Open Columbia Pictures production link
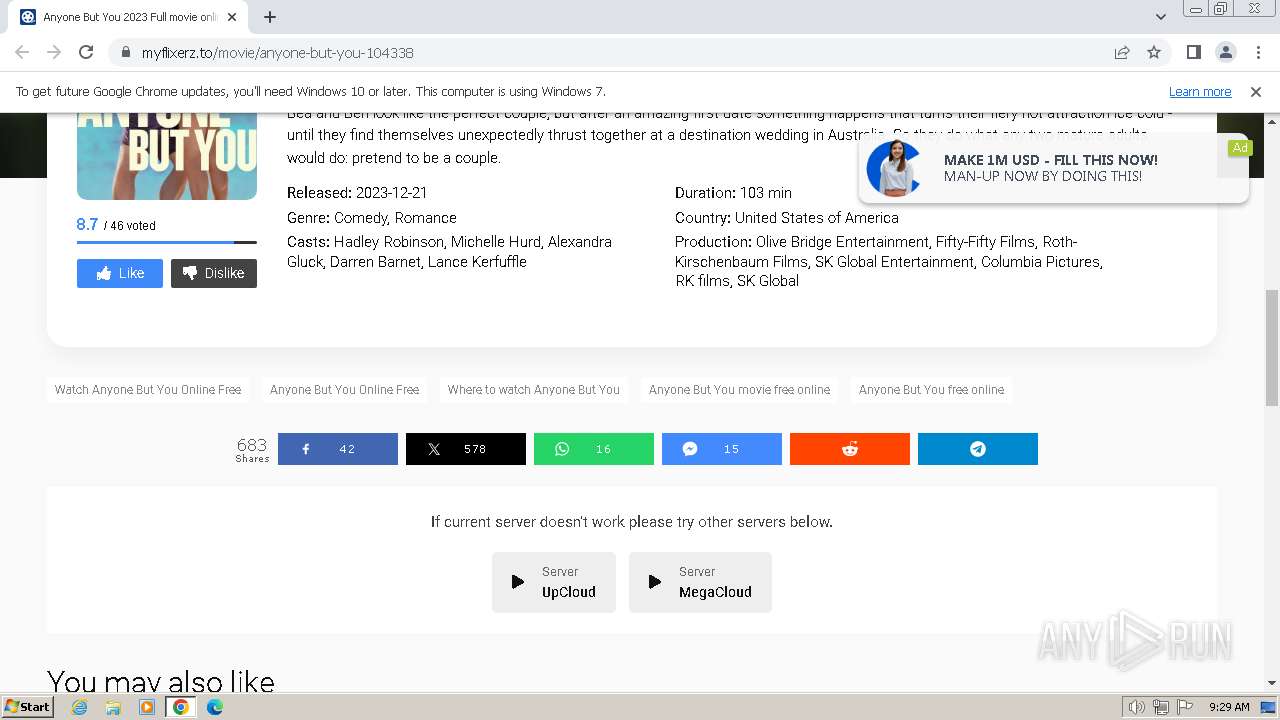 pyautogui.click(x=1040, y=262)
